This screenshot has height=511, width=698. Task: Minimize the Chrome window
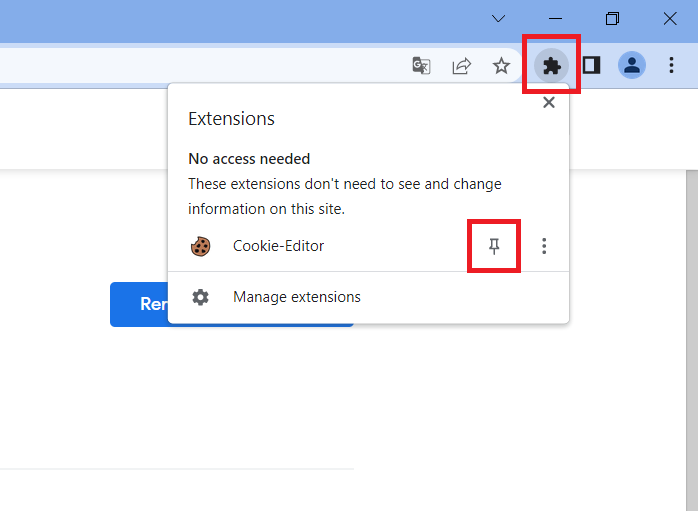556,18
